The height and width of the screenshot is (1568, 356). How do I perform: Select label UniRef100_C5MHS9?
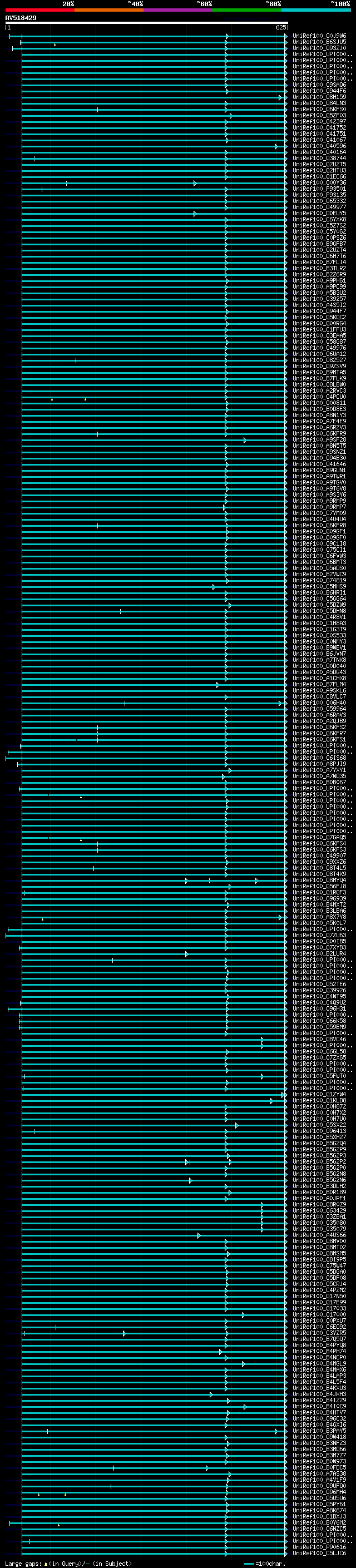click(319, 586)
